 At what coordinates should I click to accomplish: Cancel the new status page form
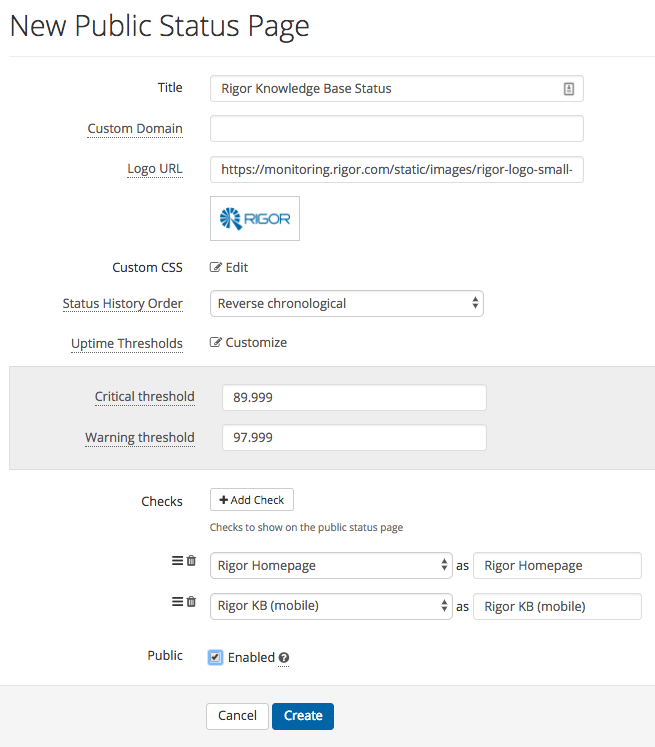(x=237, y=716)
